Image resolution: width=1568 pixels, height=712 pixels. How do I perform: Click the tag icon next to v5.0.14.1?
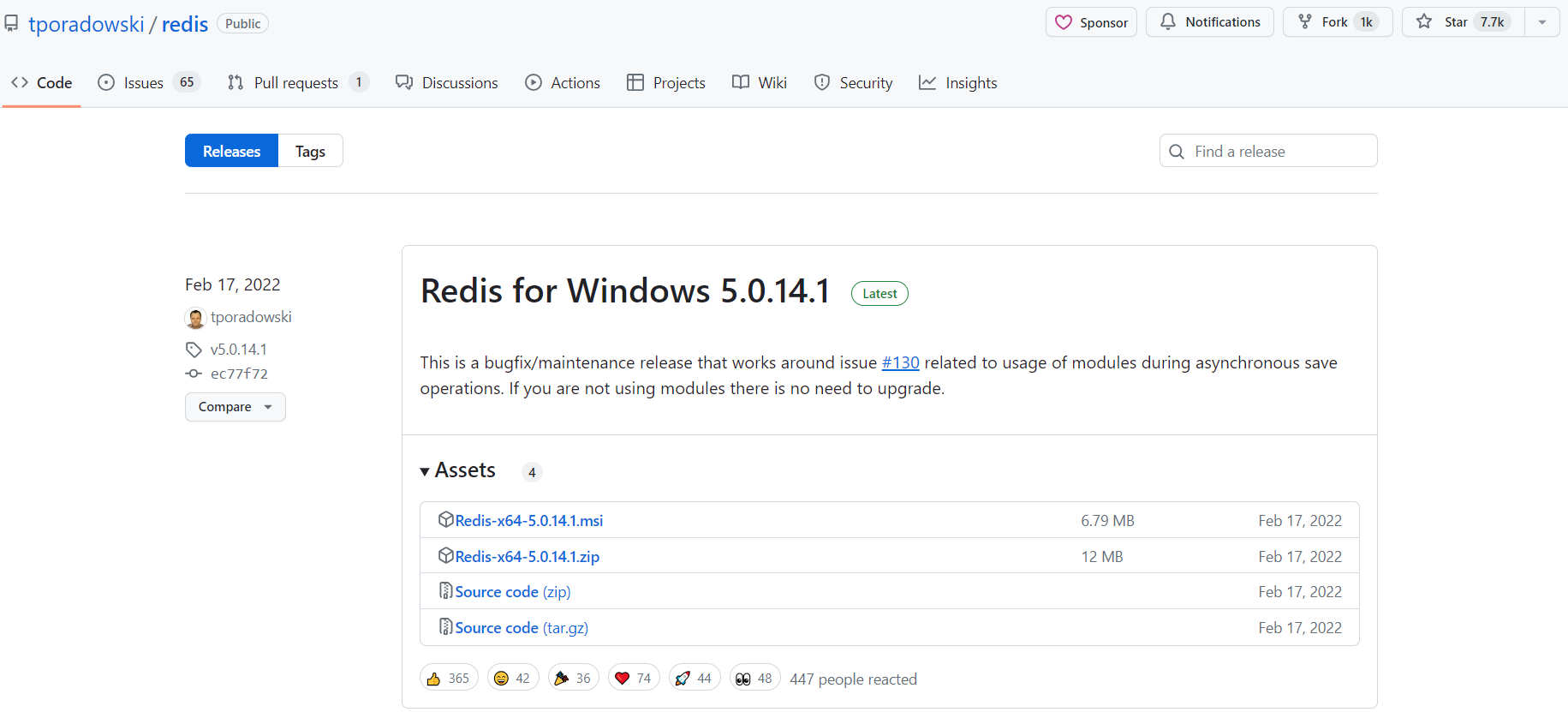pyautogui.click(x=194, y=350)
